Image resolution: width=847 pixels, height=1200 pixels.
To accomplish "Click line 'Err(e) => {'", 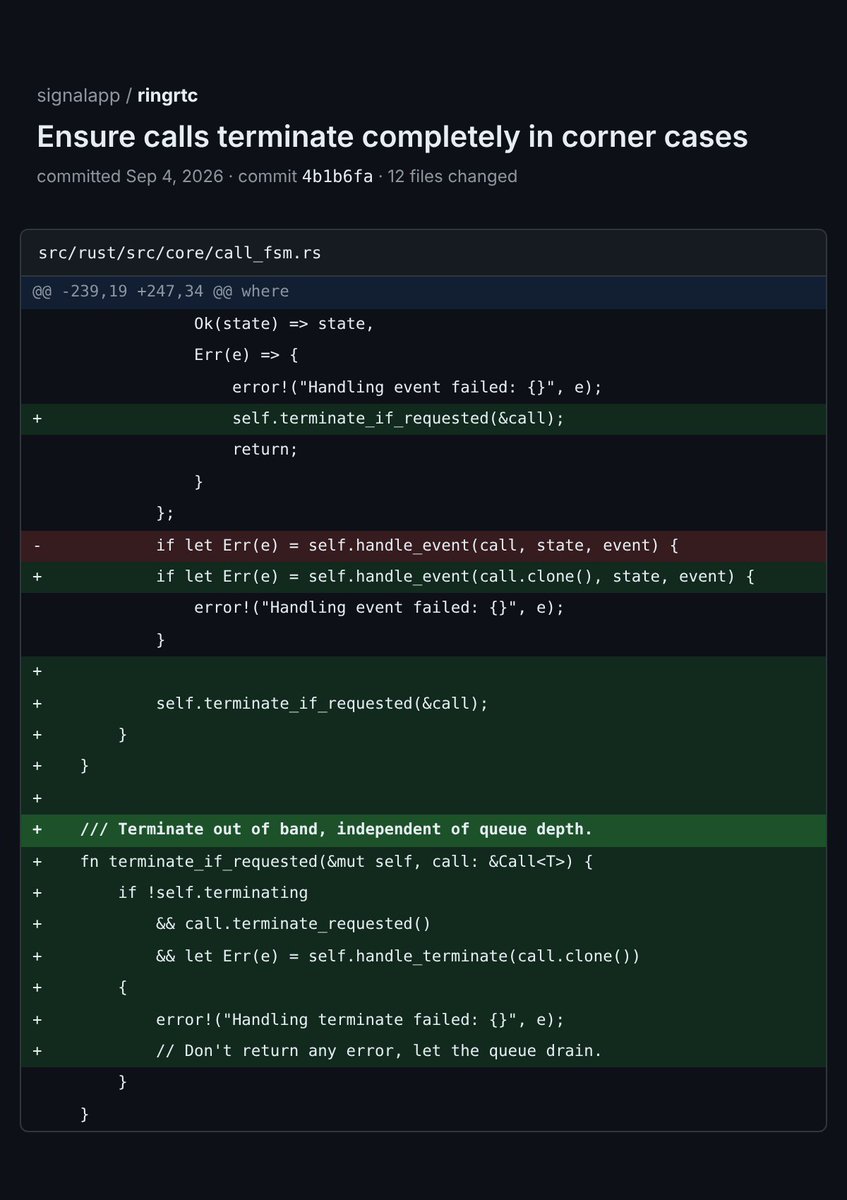I will [424, 356].
